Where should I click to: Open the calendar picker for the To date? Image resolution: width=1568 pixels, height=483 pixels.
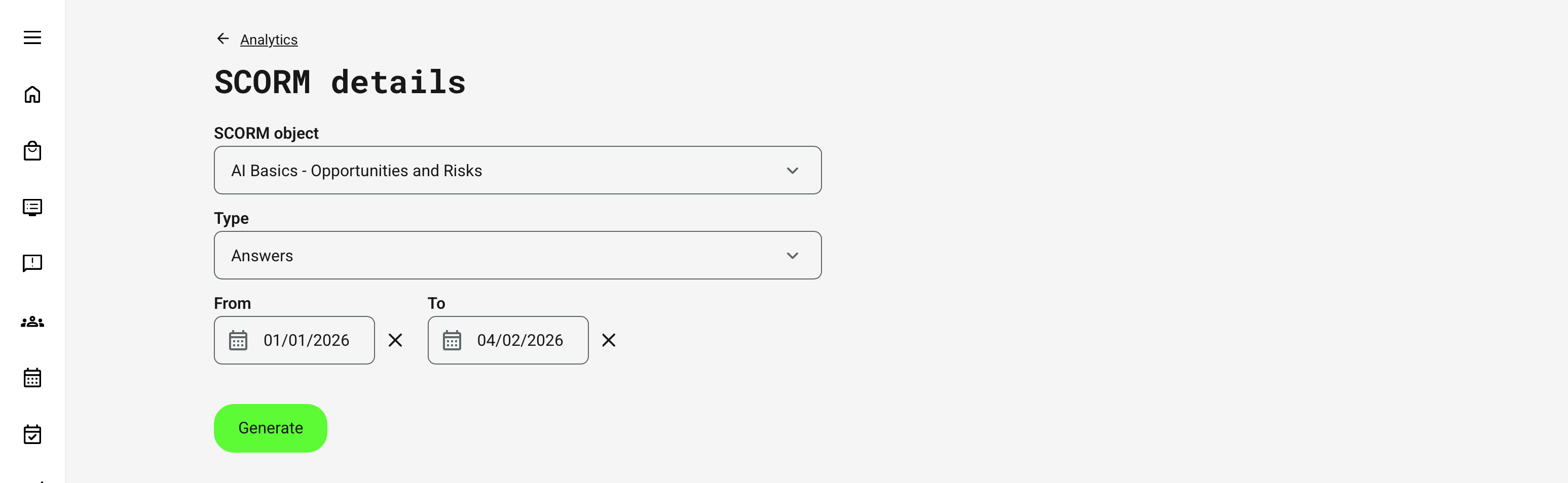click(452, 340)
